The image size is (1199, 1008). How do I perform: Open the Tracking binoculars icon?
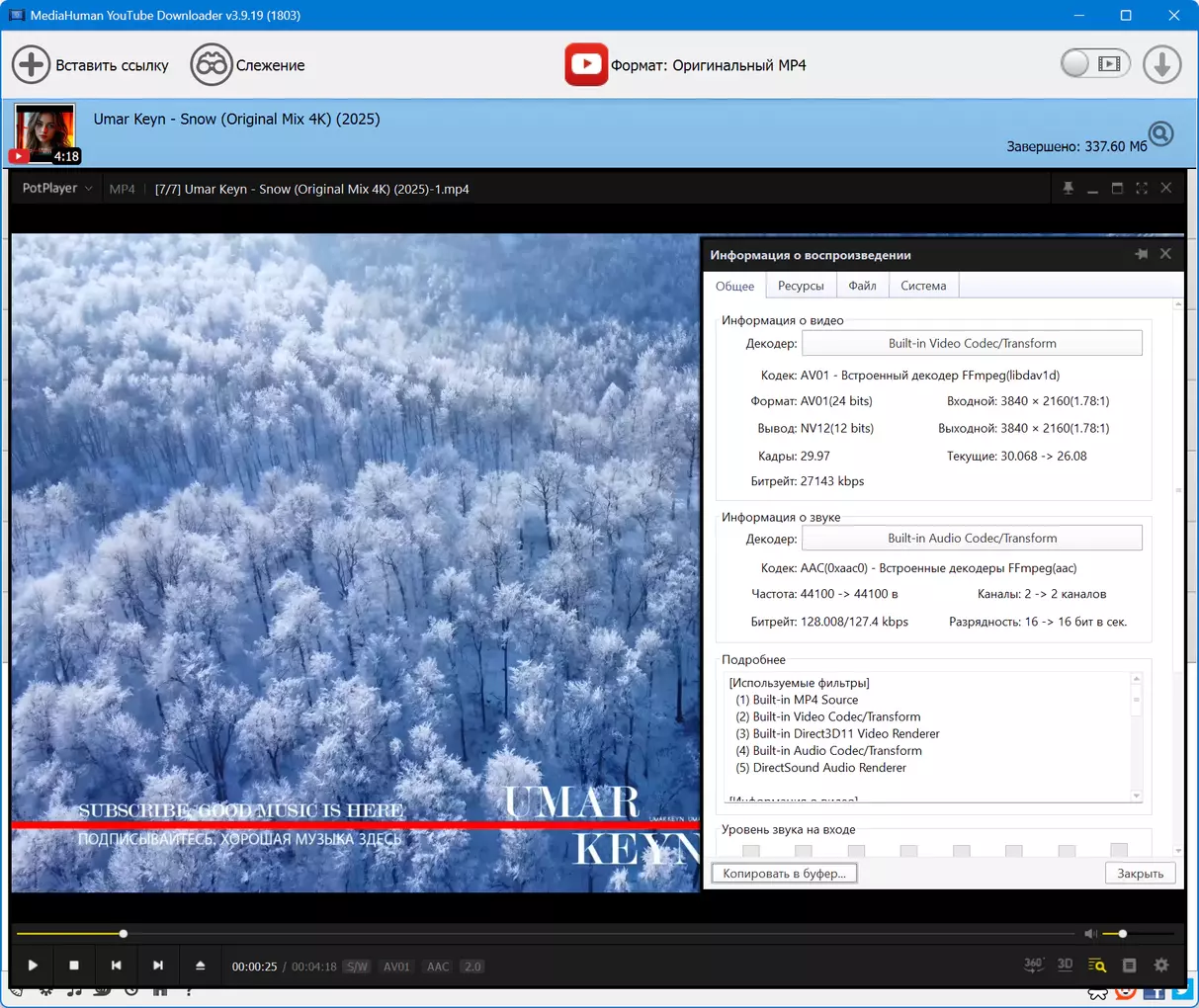(211, 65)
